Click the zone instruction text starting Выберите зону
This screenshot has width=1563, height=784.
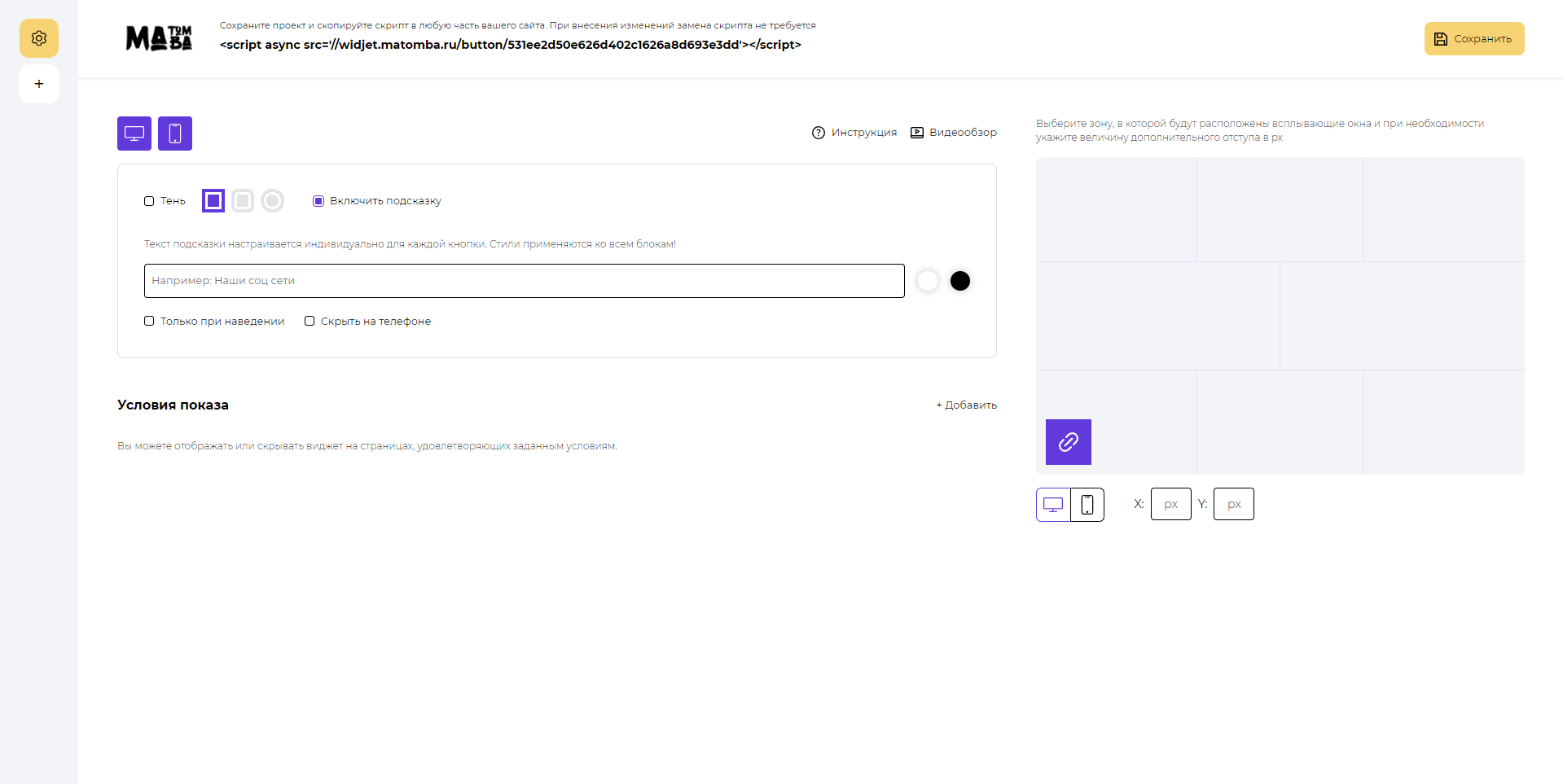coord(1260,130)
